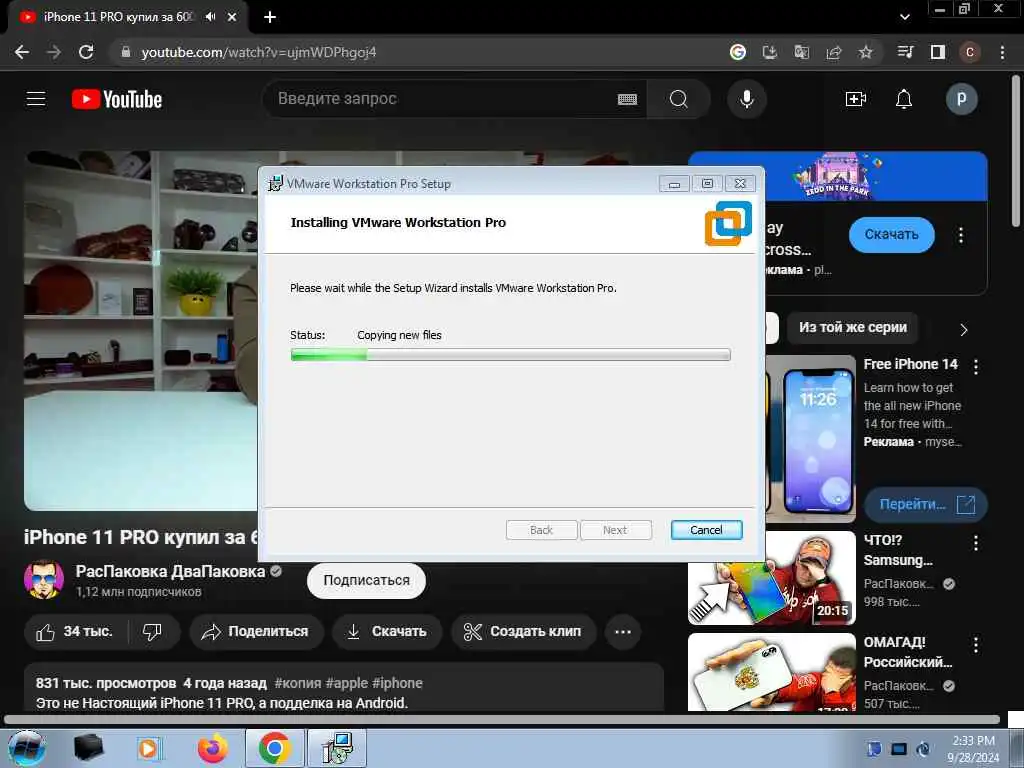The image size is (1024, 768).
Task: Click the address bar showing youtube.com URL
Action: [418, 52]
